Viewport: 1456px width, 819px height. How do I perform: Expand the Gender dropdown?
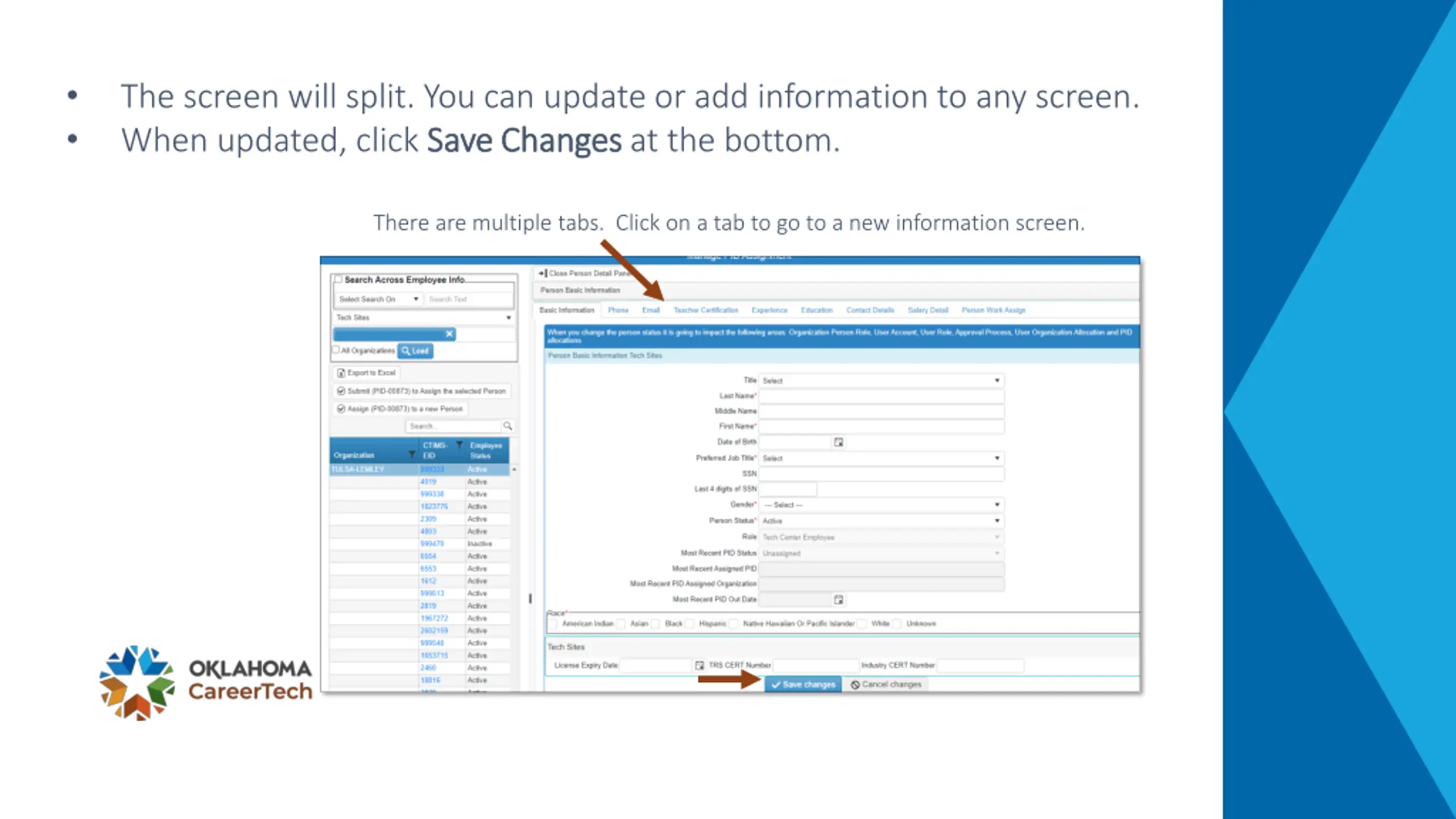tap(882, 504)
